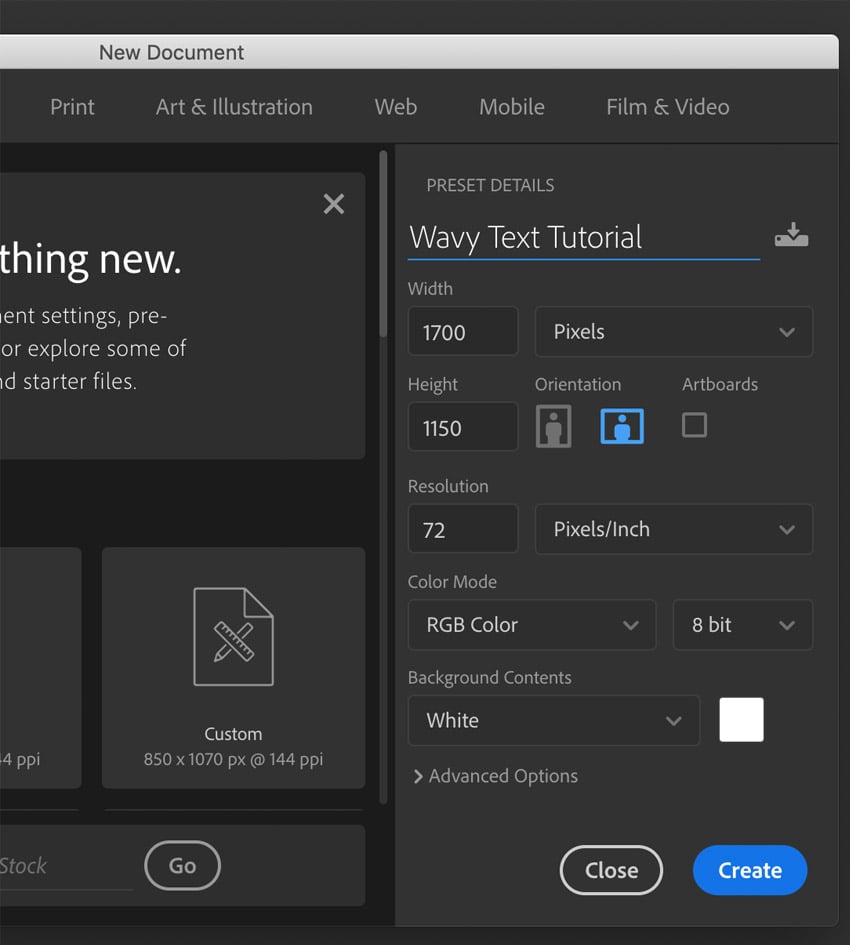850x945 pixels.
Task: Click the Close button
Action: (x=611, y=870)
